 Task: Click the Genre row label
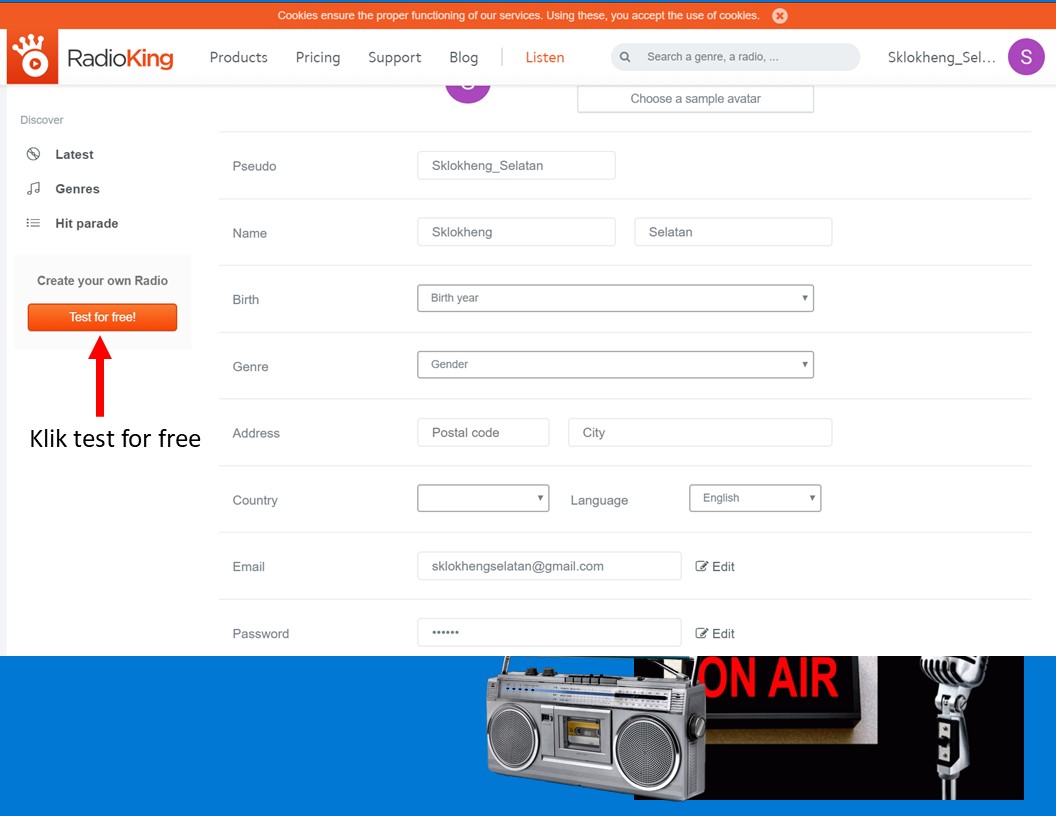pyautogui.click(x=251, y=366)
